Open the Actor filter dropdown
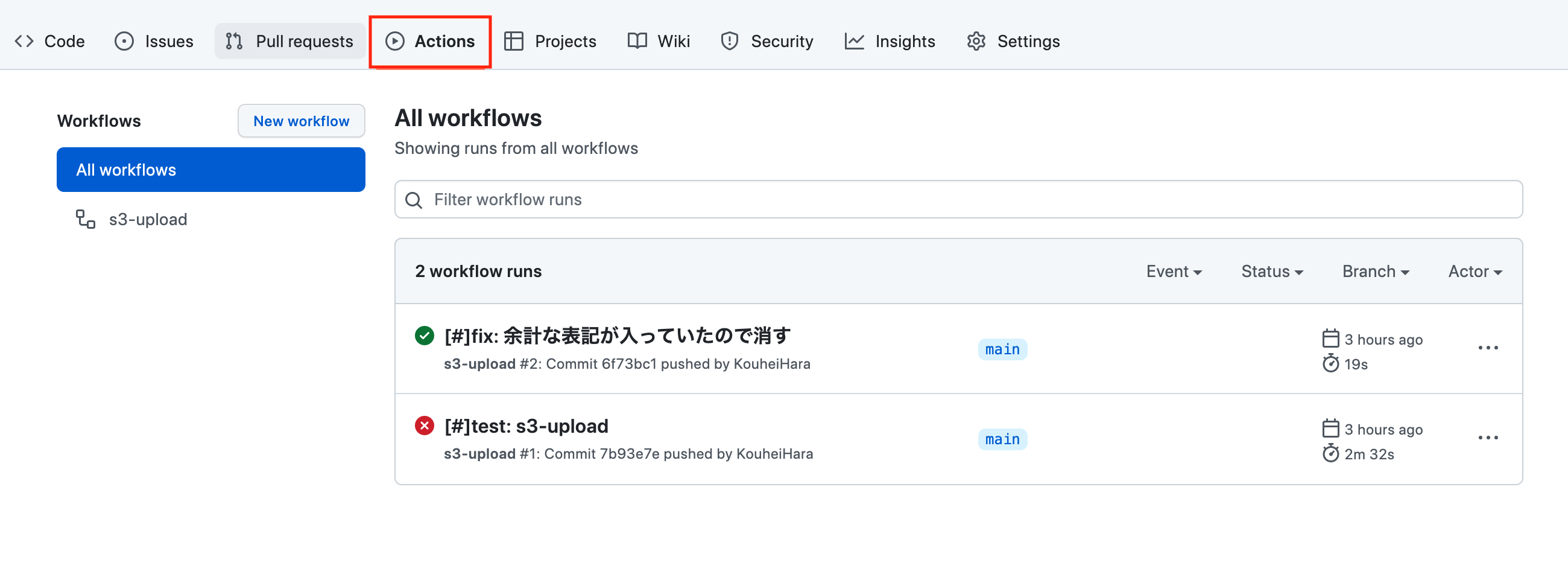This screenshot has width=1568, height=577. point(1475,271)
